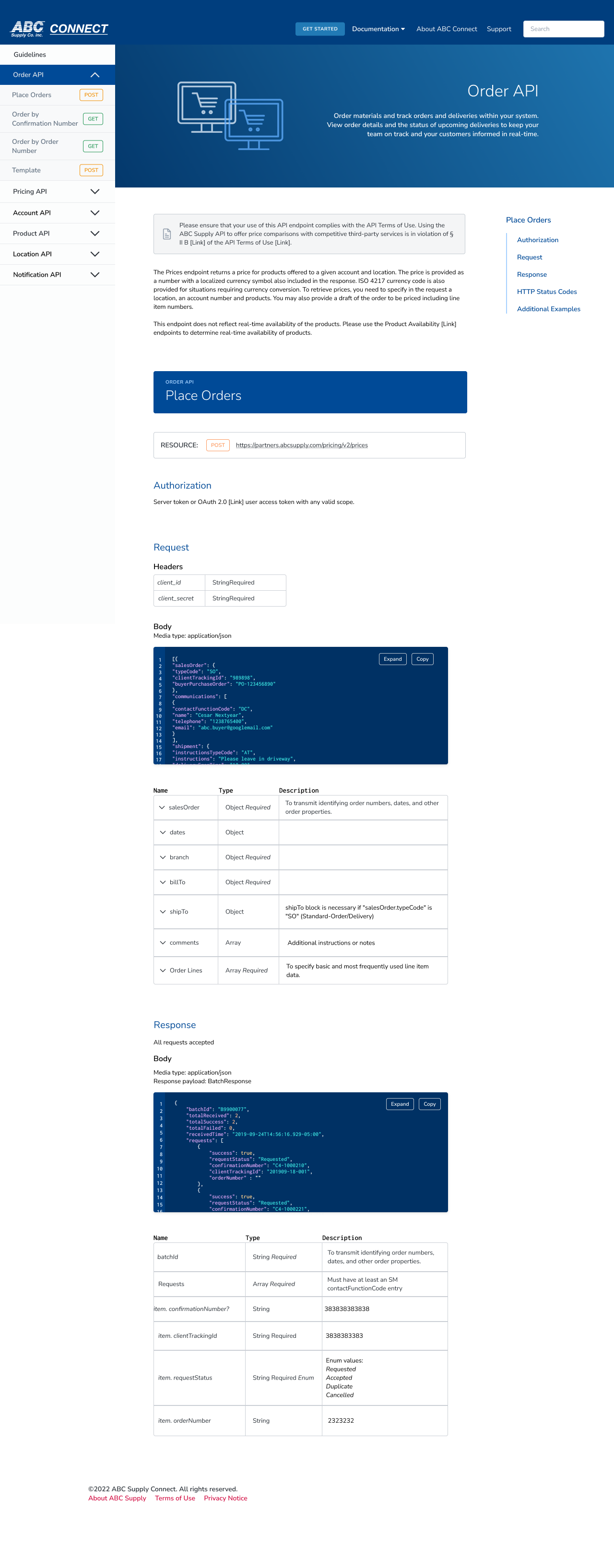Jump to Additional Examples section
Image resolution: width=614 pixels, height=1568 pixels.
click(548, 309)
